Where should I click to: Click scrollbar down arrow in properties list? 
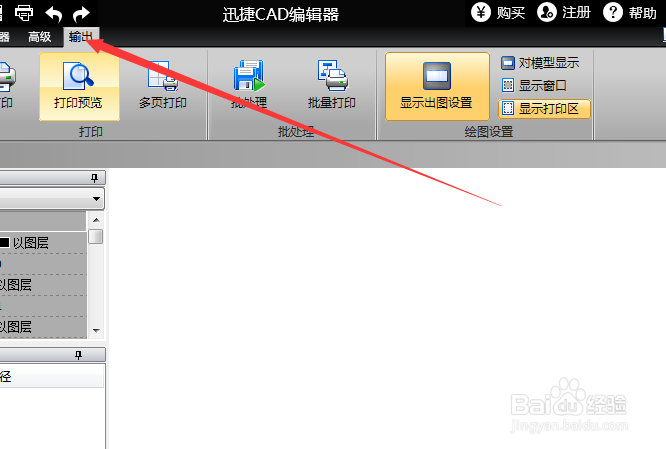[x=96, y=330]
